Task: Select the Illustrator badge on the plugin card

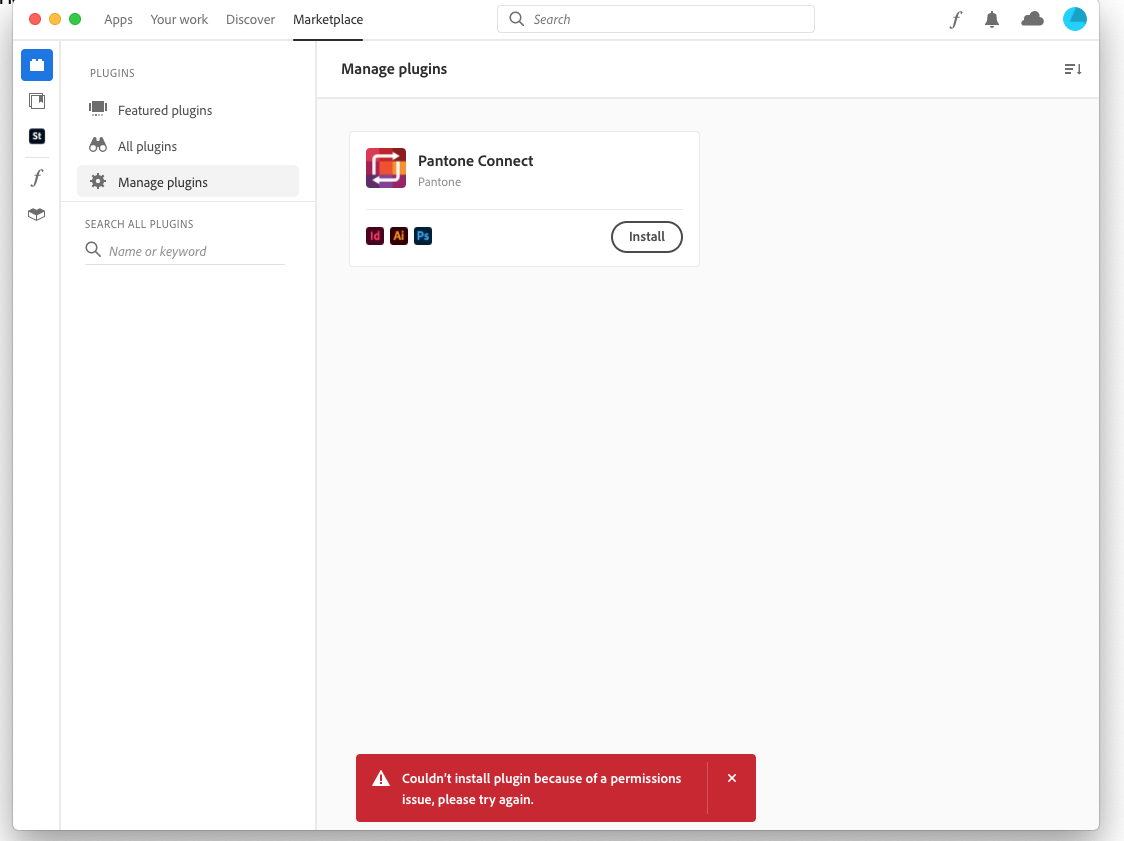Action: point(399,236)
